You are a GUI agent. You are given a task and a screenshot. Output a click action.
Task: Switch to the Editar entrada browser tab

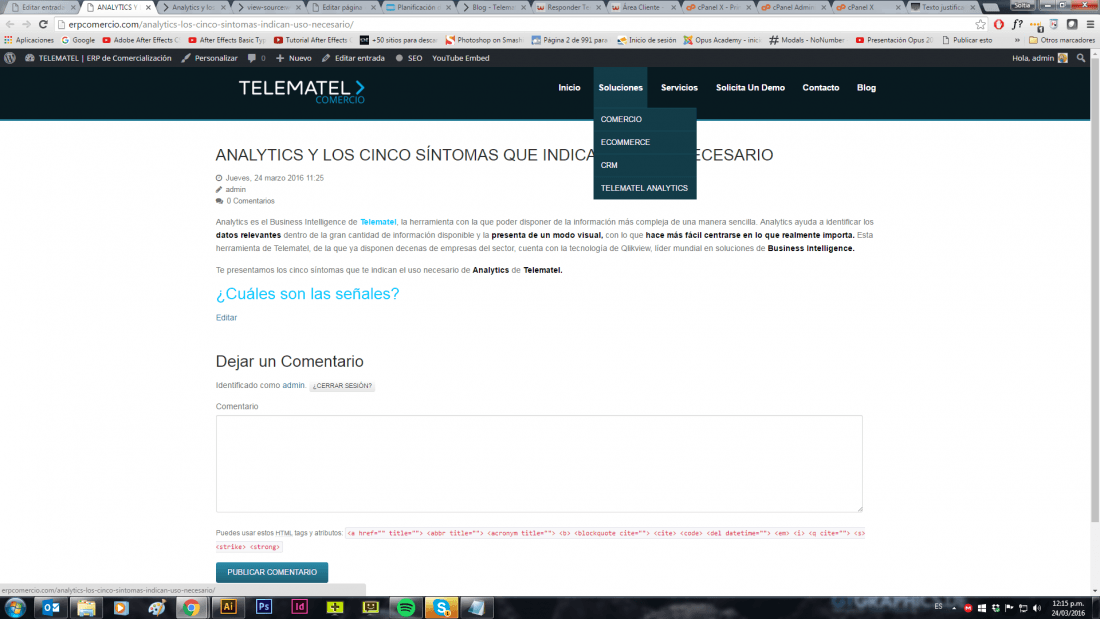coord(41,7)
